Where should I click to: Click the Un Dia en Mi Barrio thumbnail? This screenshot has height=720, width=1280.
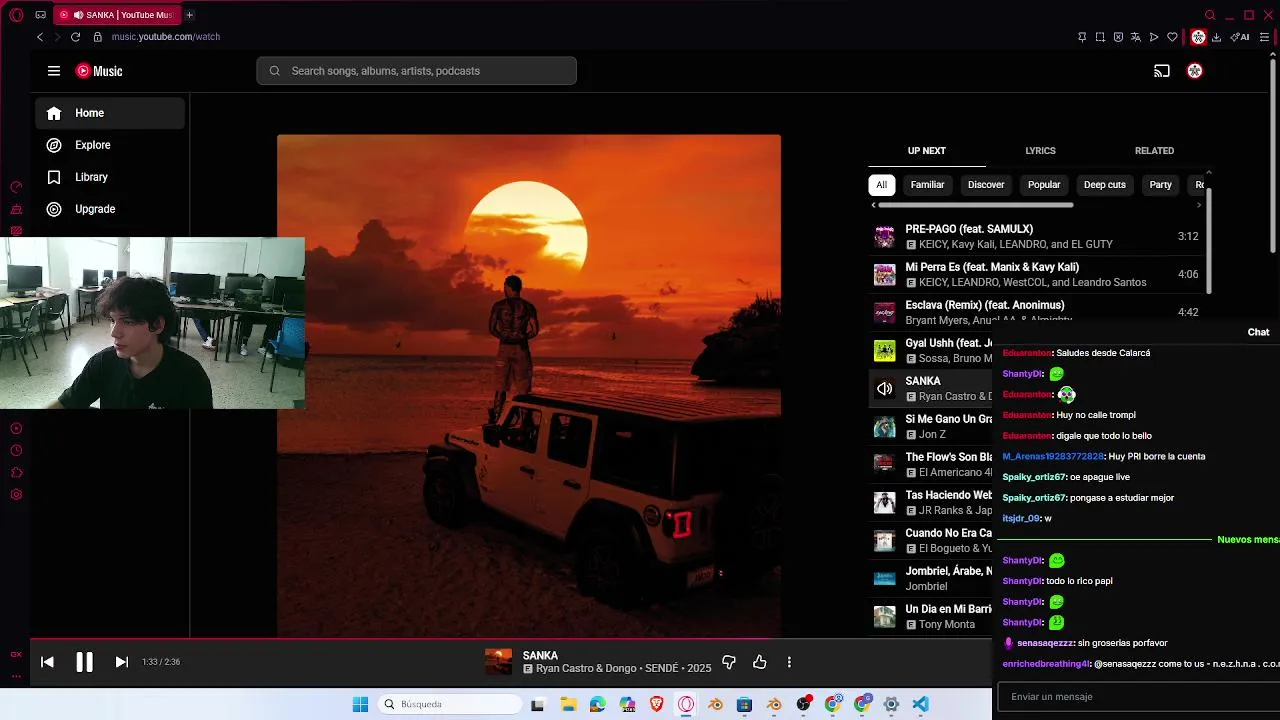pos(884,617)
